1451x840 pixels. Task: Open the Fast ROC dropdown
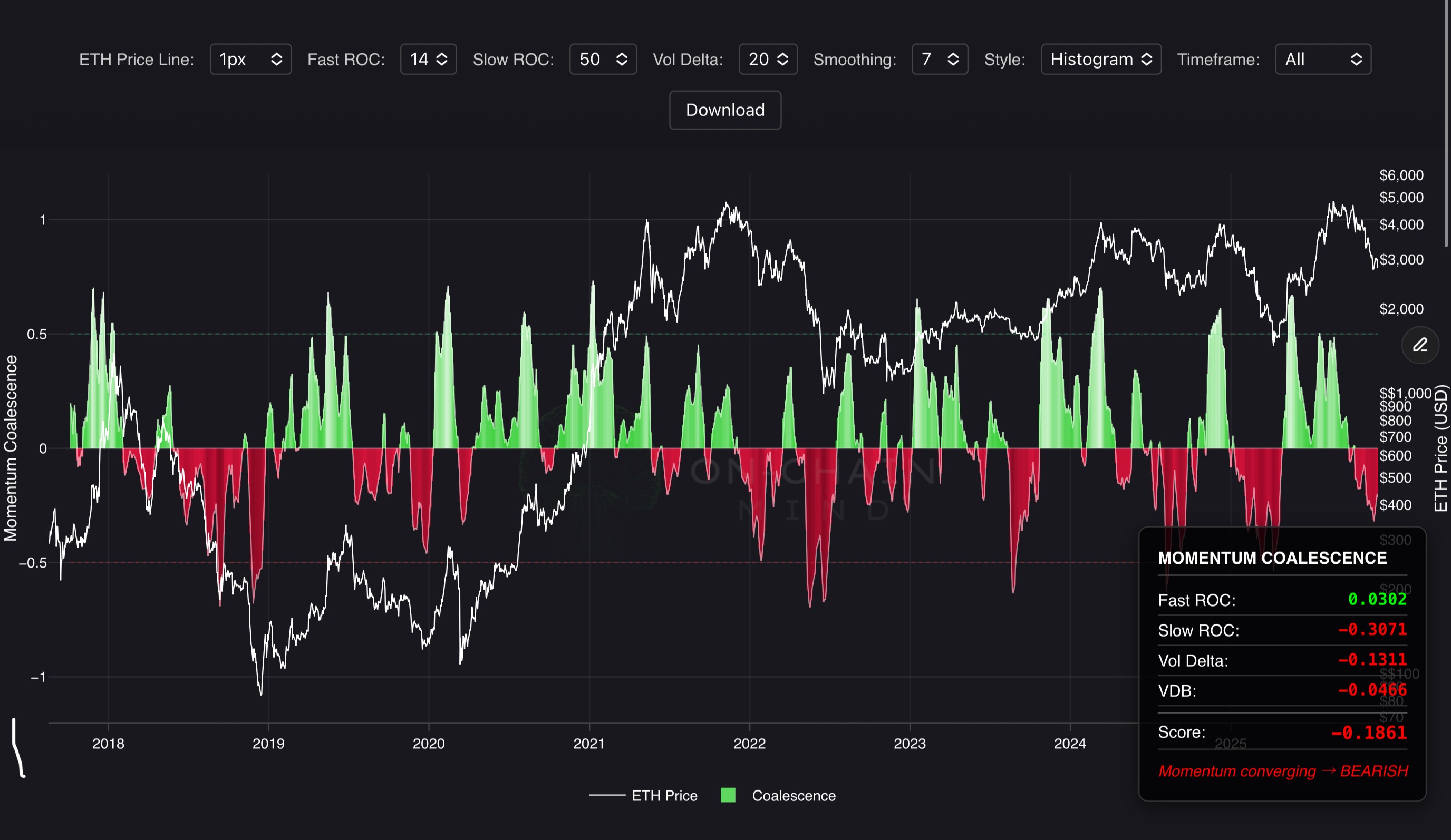click(x=428, y=59)
